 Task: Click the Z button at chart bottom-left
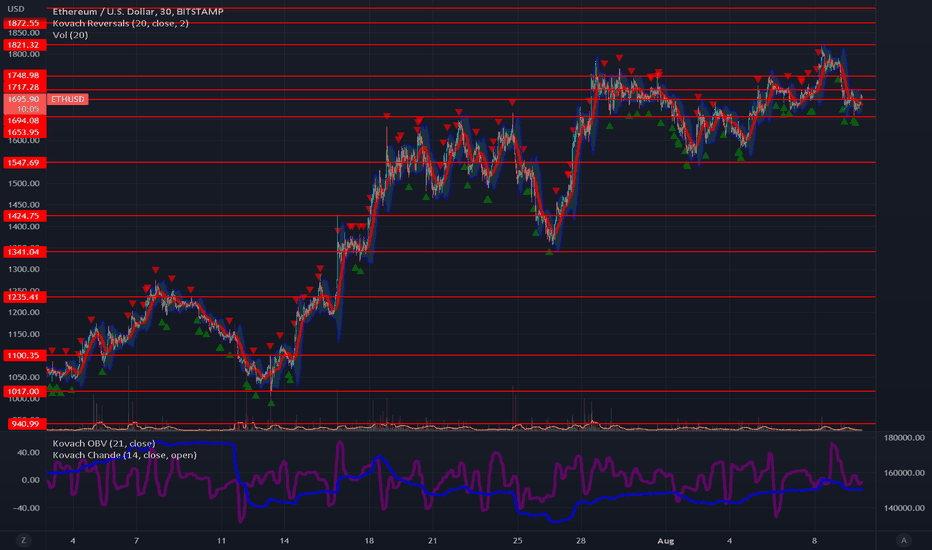point(24,540)
